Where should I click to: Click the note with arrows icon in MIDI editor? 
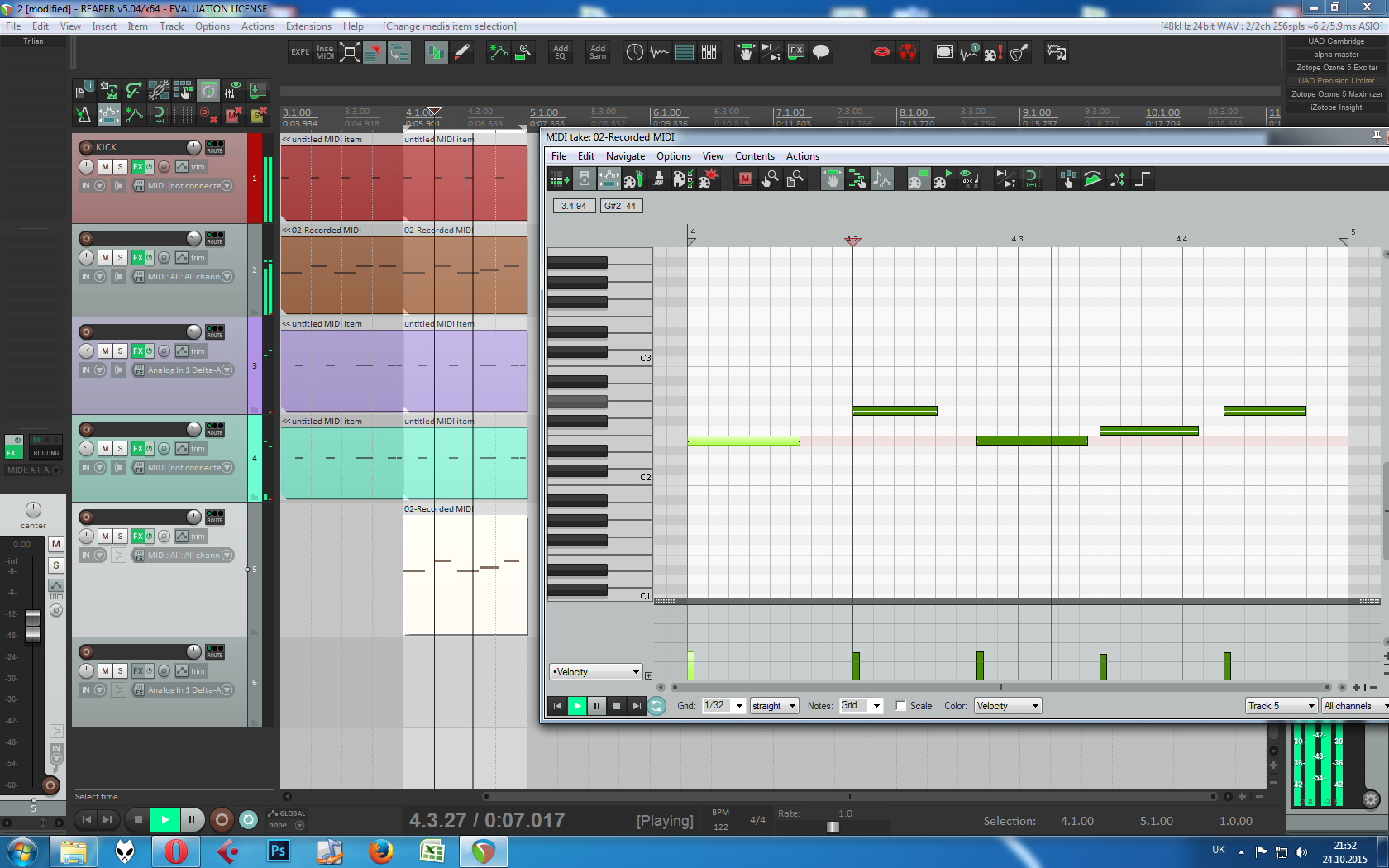pyautogui.click(x=1117, y=179)
